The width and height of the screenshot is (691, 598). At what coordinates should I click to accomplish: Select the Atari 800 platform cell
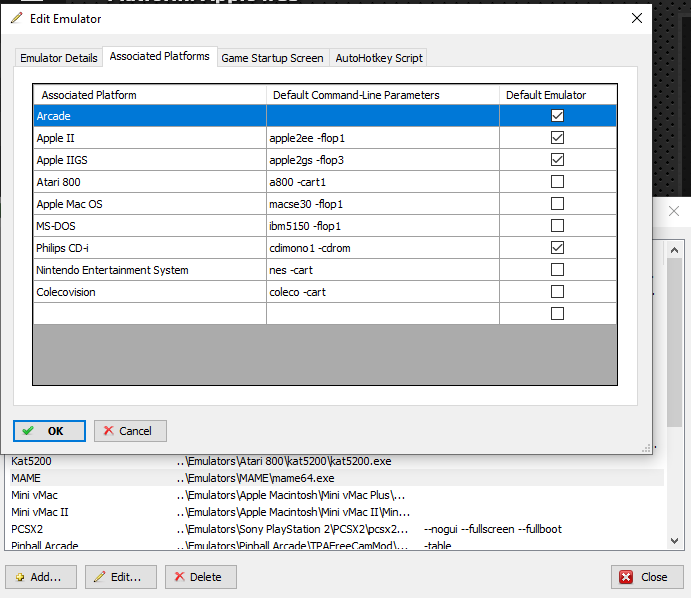pyautogui.click(x=150, y=182)
